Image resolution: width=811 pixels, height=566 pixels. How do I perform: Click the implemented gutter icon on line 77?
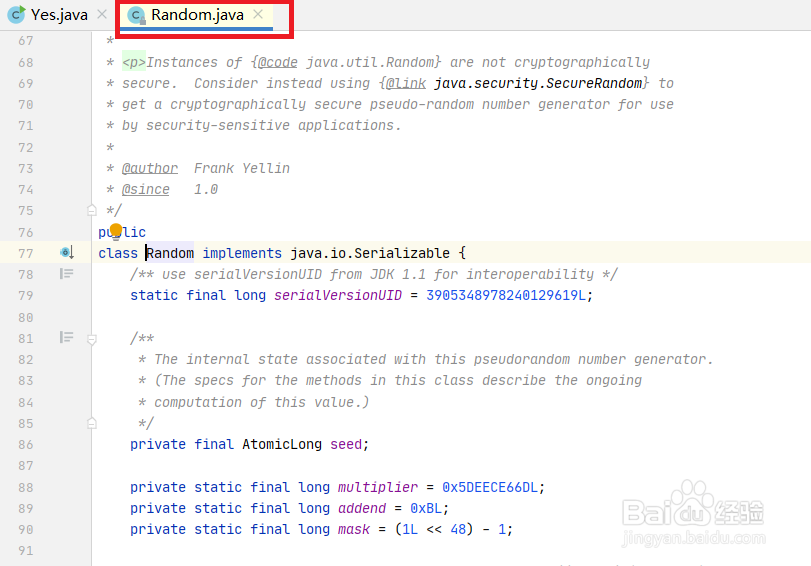pyautogui.click(x=67, y=252)
